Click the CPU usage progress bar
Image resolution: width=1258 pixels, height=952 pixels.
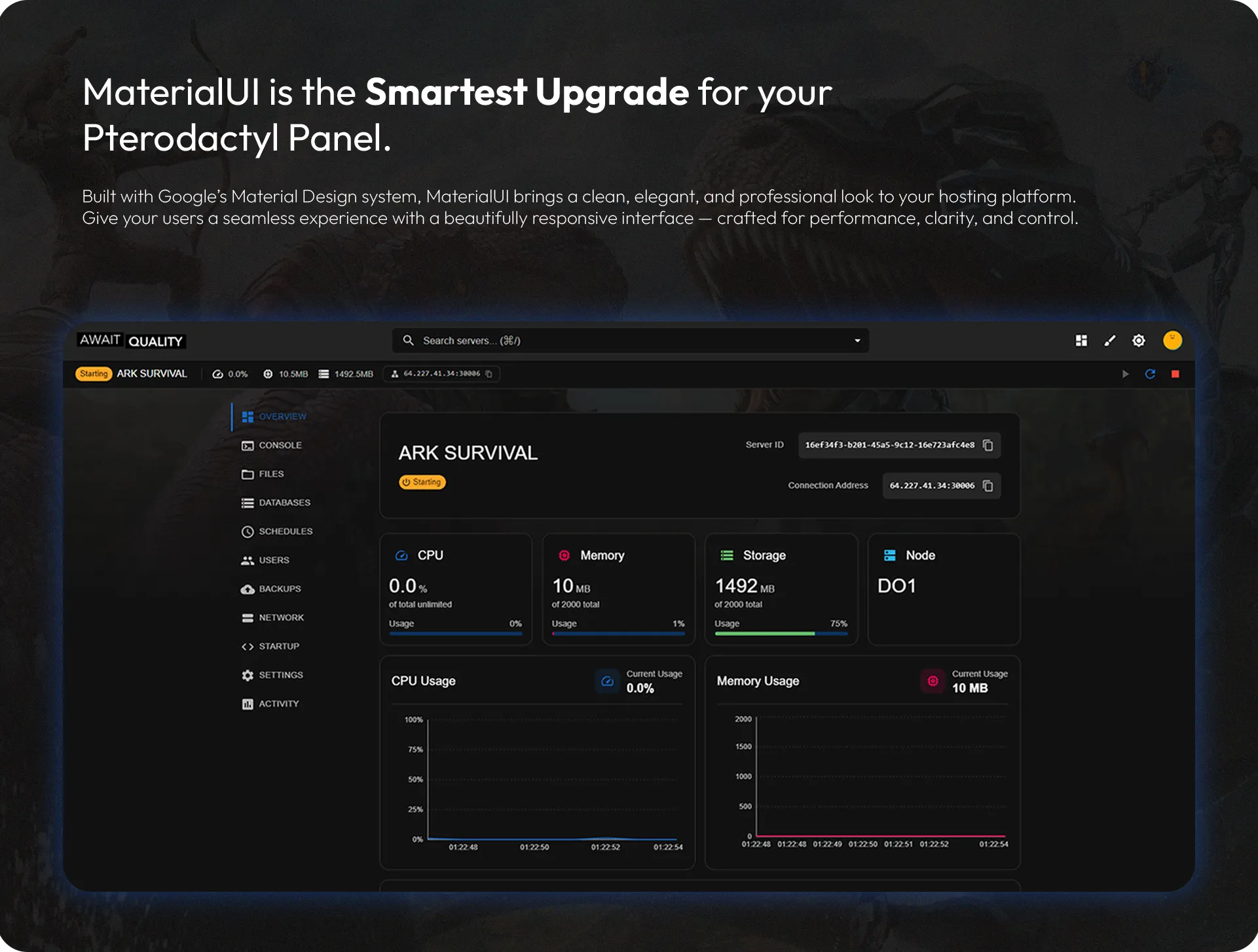coord(455,634)
